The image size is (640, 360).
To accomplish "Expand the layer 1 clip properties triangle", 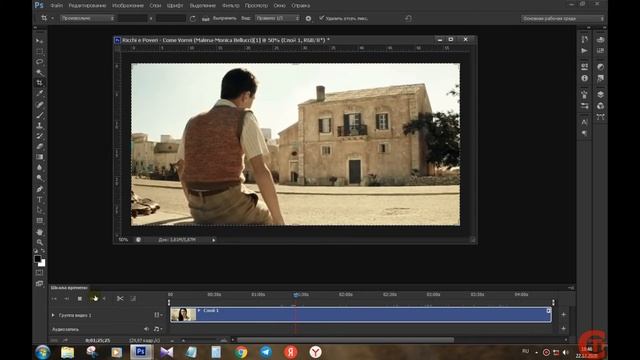I will (199, 311).
